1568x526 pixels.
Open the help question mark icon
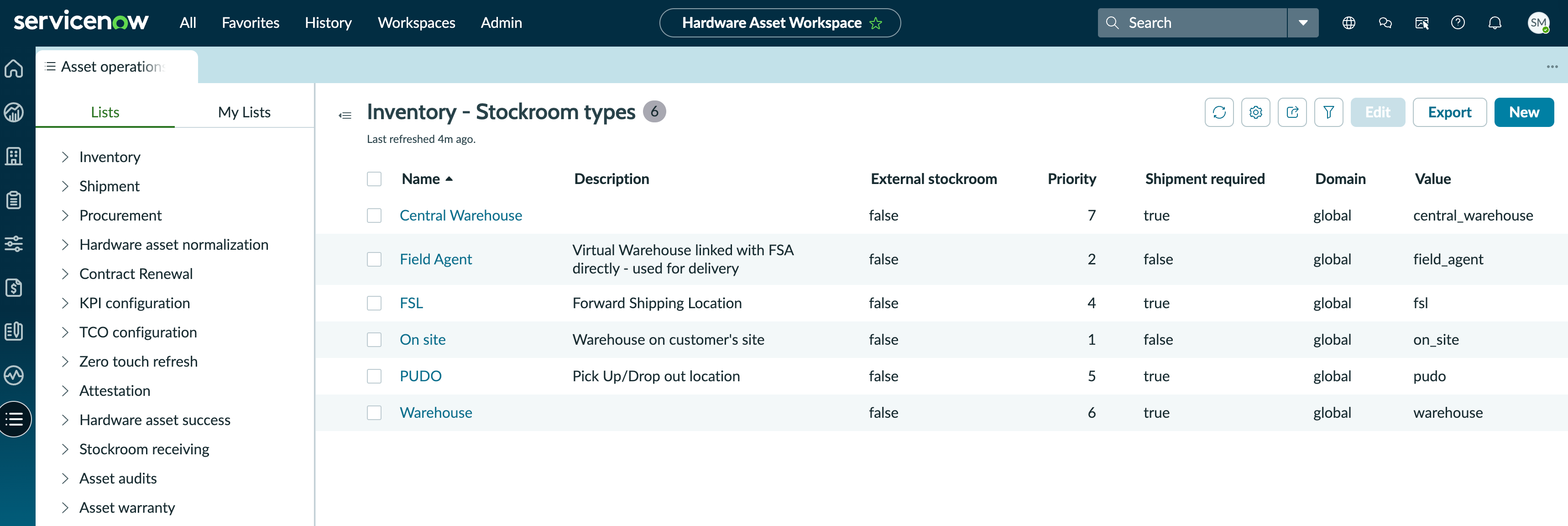pyautogui.click(x=1458, y=23)
